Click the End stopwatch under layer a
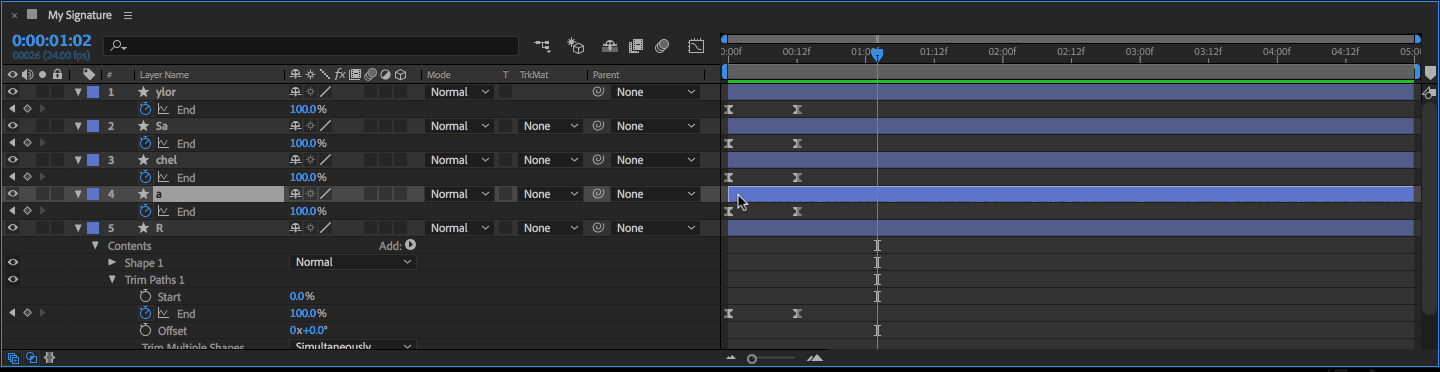This screenshot has height=372, width=1440. [x=145, y=211]
